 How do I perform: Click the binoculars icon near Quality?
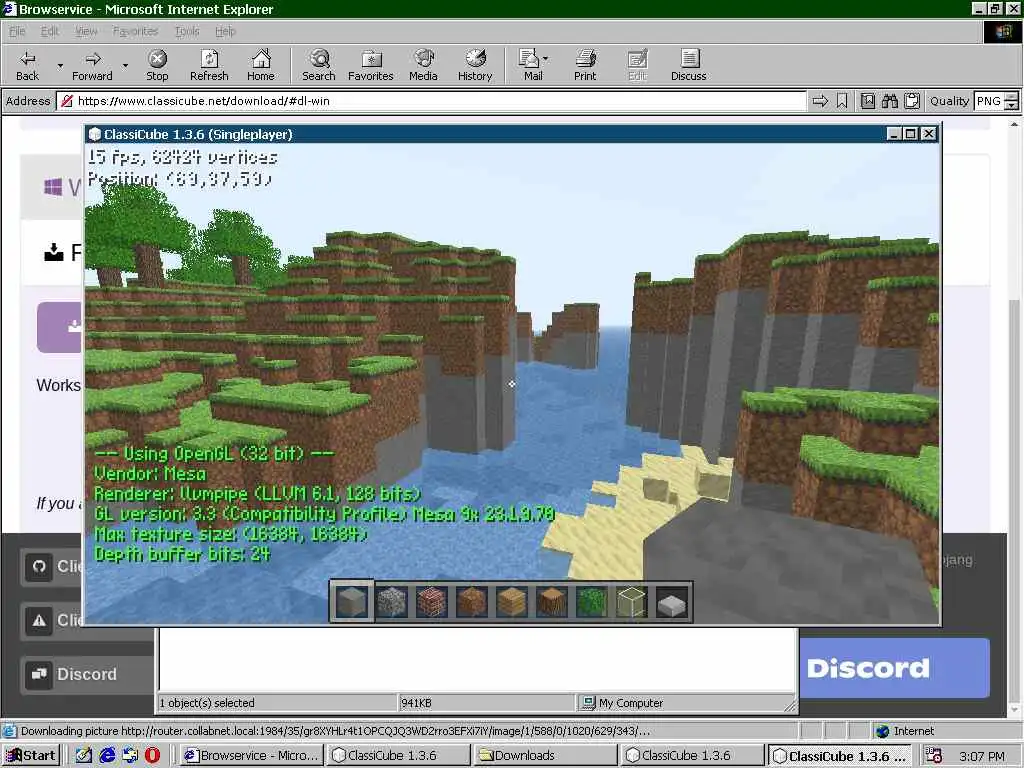(889, 101)
